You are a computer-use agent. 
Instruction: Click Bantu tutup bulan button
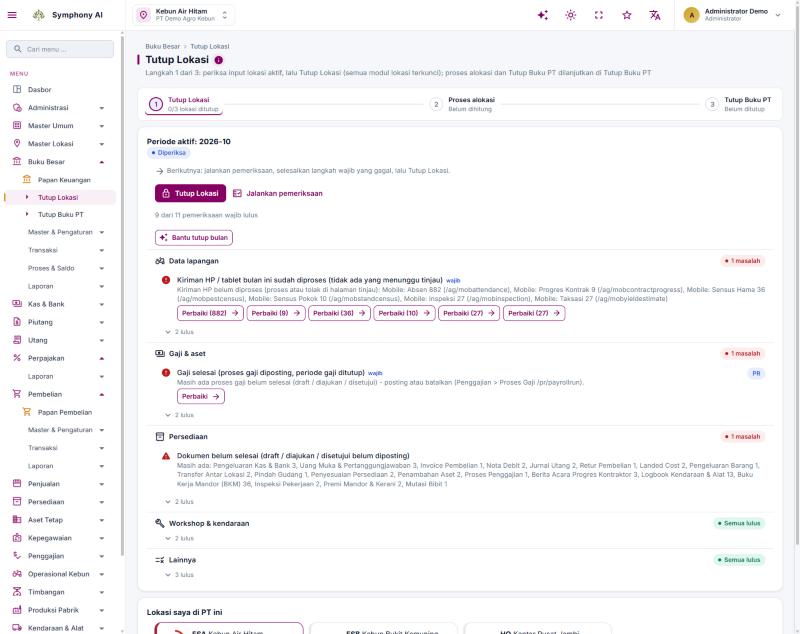tap(194, 238)
